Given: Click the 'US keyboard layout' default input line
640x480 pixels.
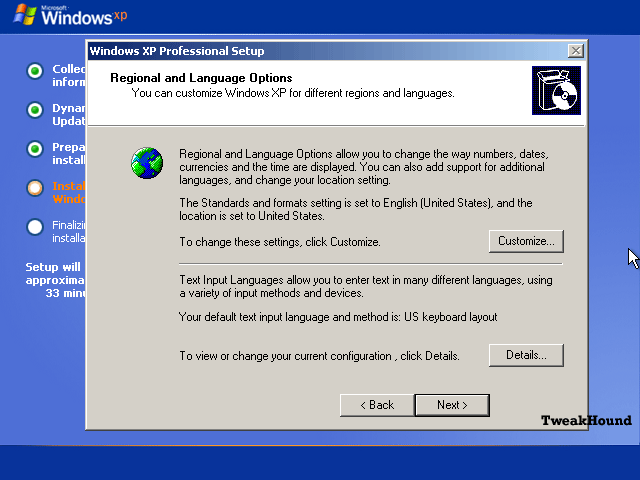Looking at the screenshot, I should tap(338, 317).
